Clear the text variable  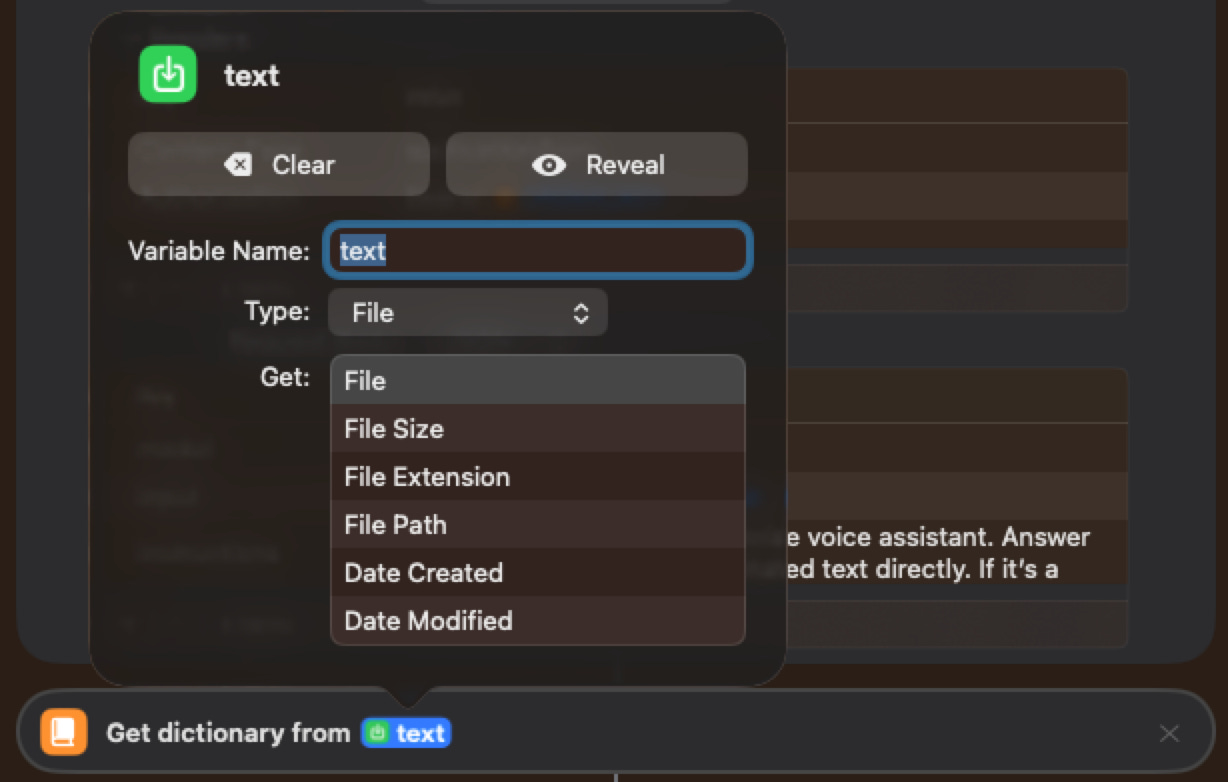tap(279, 165)
